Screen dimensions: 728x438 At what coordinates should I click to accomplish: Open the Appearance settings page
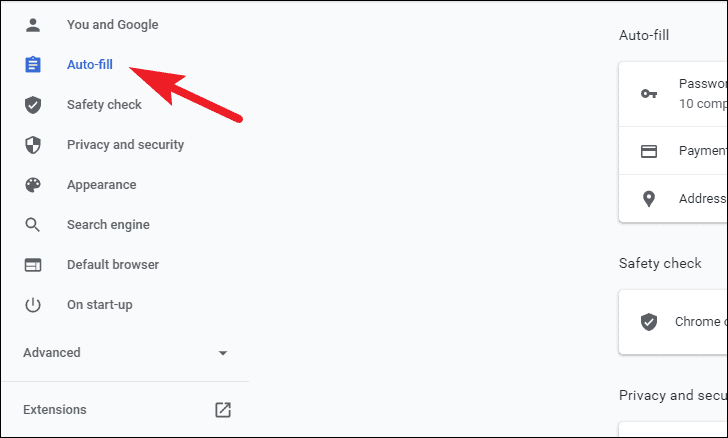pyautogui.click(x=102, y=185)
